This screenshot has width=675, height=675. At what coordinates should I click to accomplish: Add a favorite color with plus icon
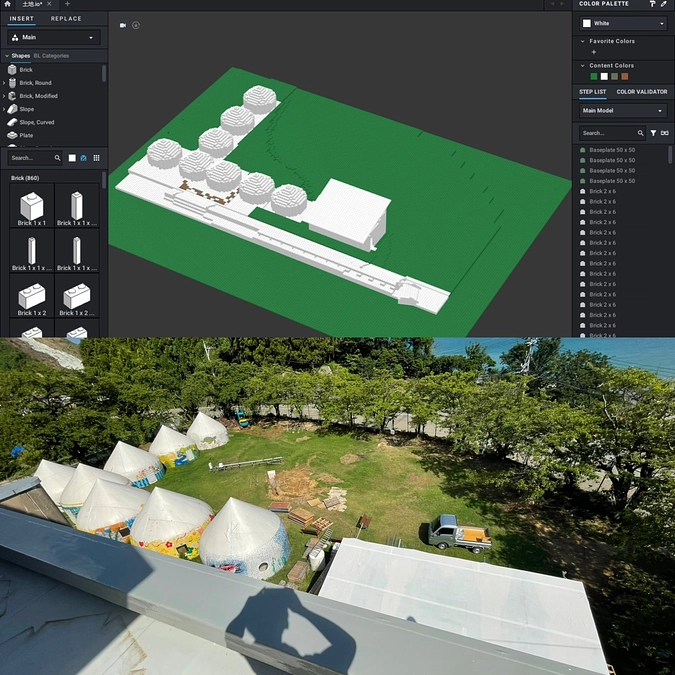(x=593, y=52)
